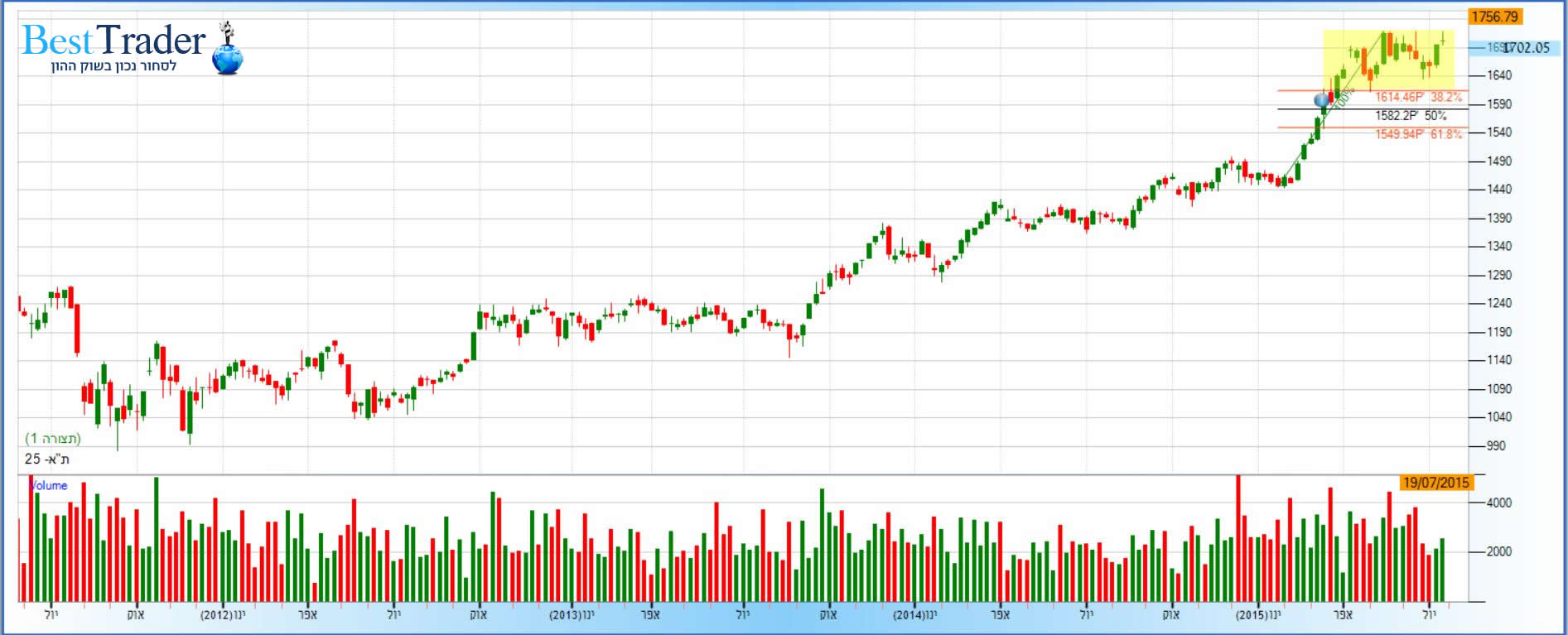1568x635 pixels.
Task: Click the 990 price axis label
Action: pos(1496,446)
